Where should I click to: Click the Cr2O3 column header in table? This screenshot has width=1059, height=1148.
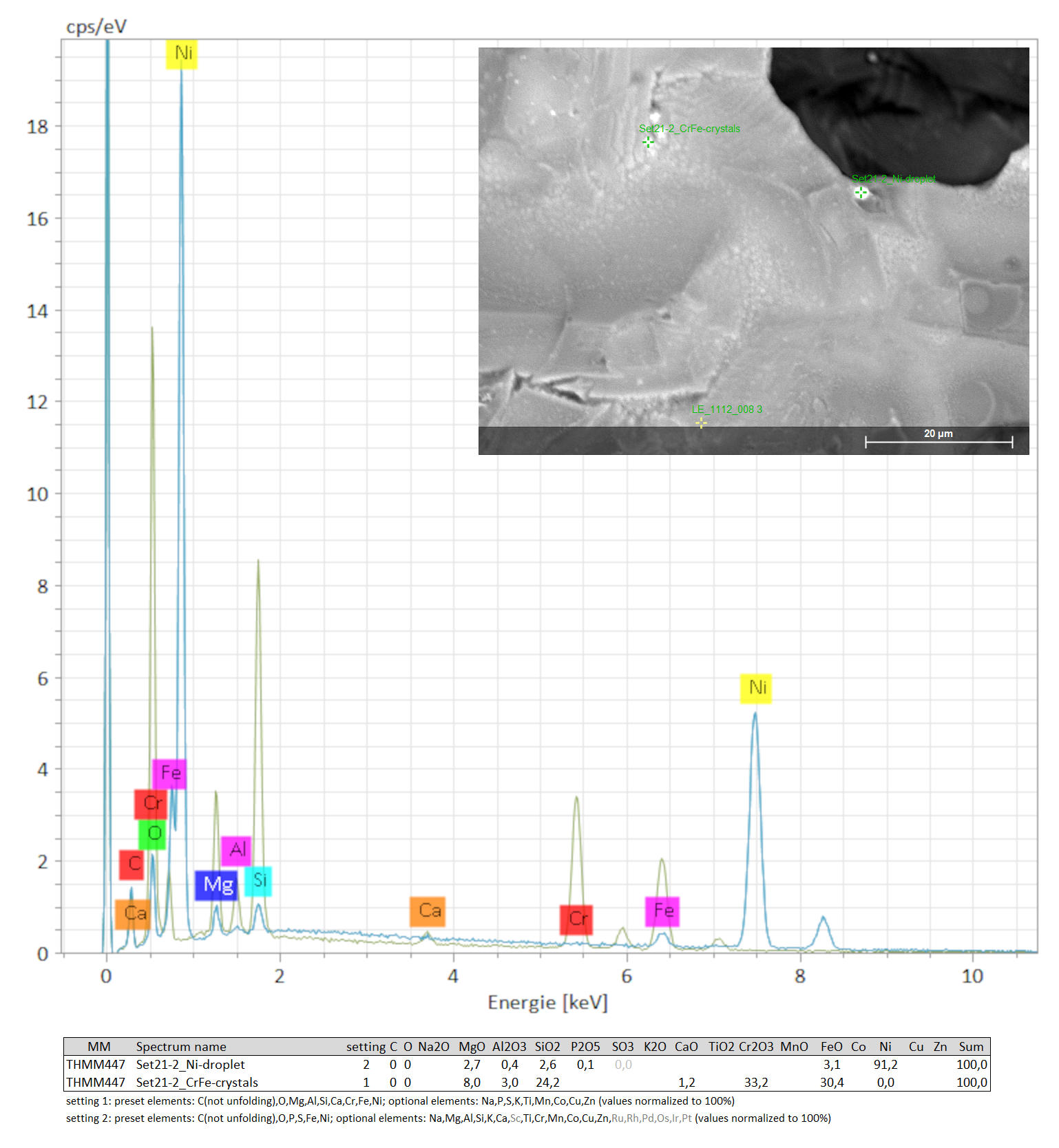tap(755, 1046)
